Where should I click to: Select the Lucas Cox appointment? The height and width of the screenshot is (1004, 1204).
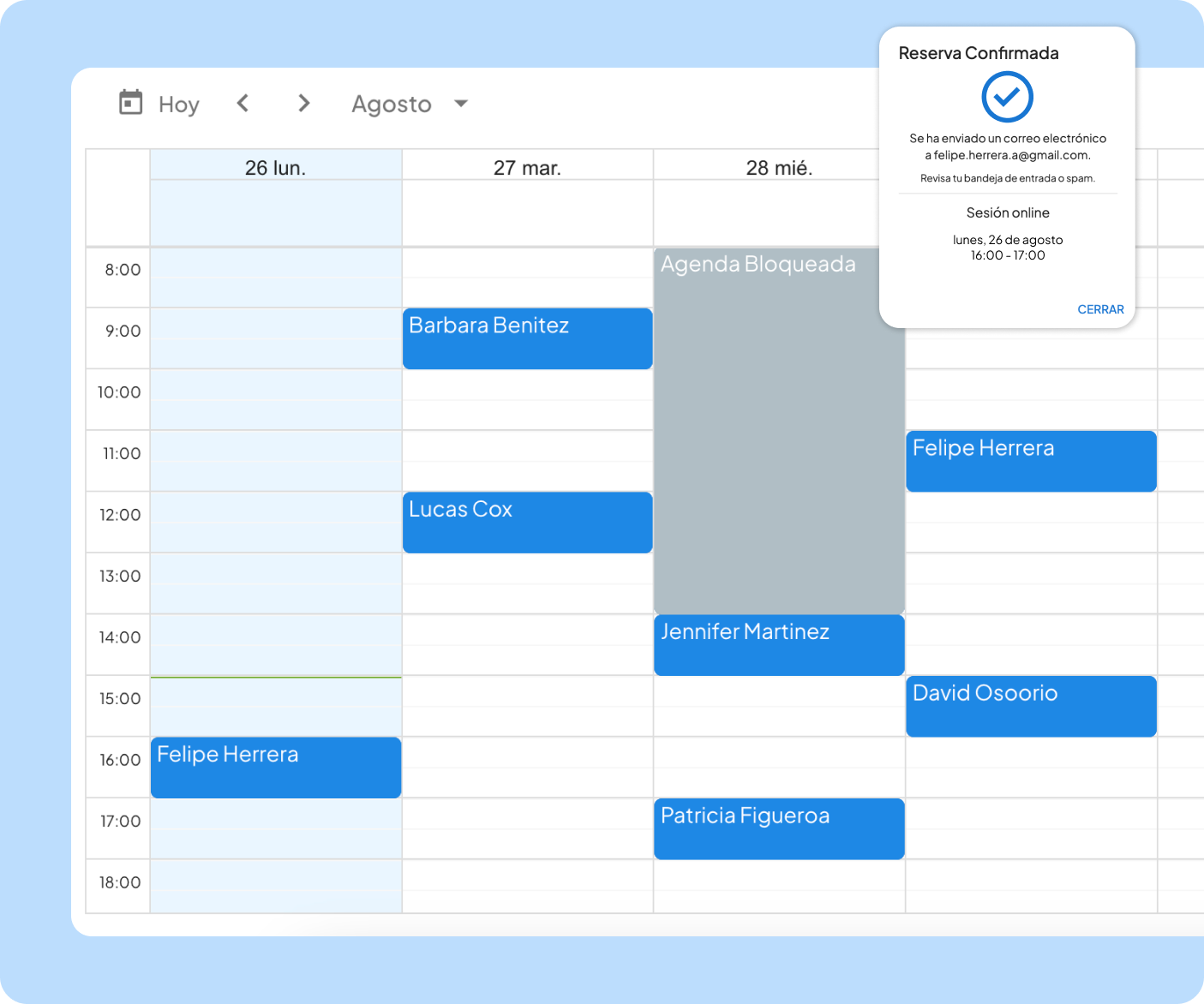click(527, 522)
